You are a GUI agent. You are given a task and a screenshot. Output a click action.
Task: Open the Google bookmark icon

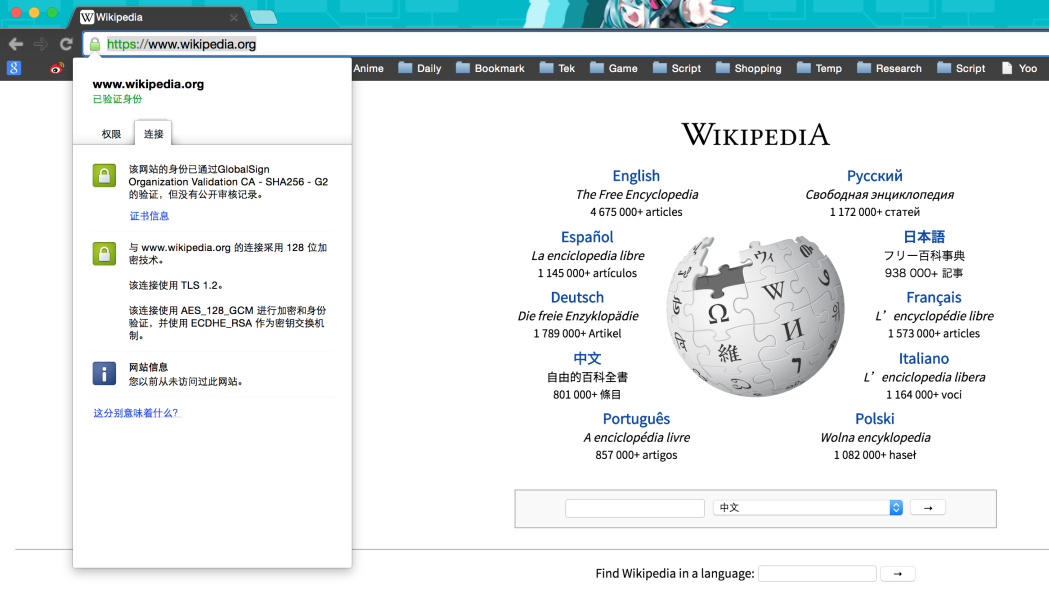pyautogui.click(x=14, y=68)
